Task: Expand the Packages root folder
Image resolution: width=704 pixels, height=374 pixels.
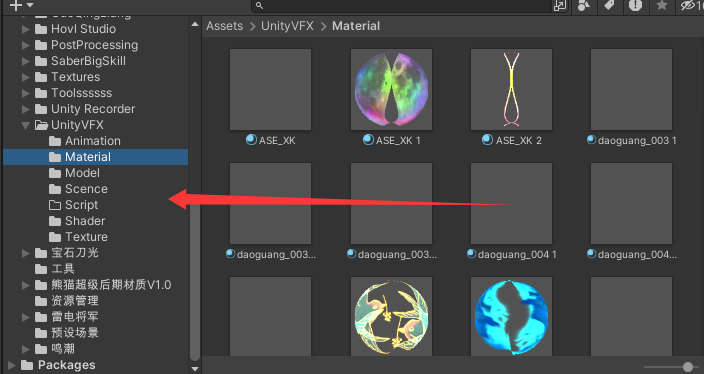Action: tap(12, 365)
